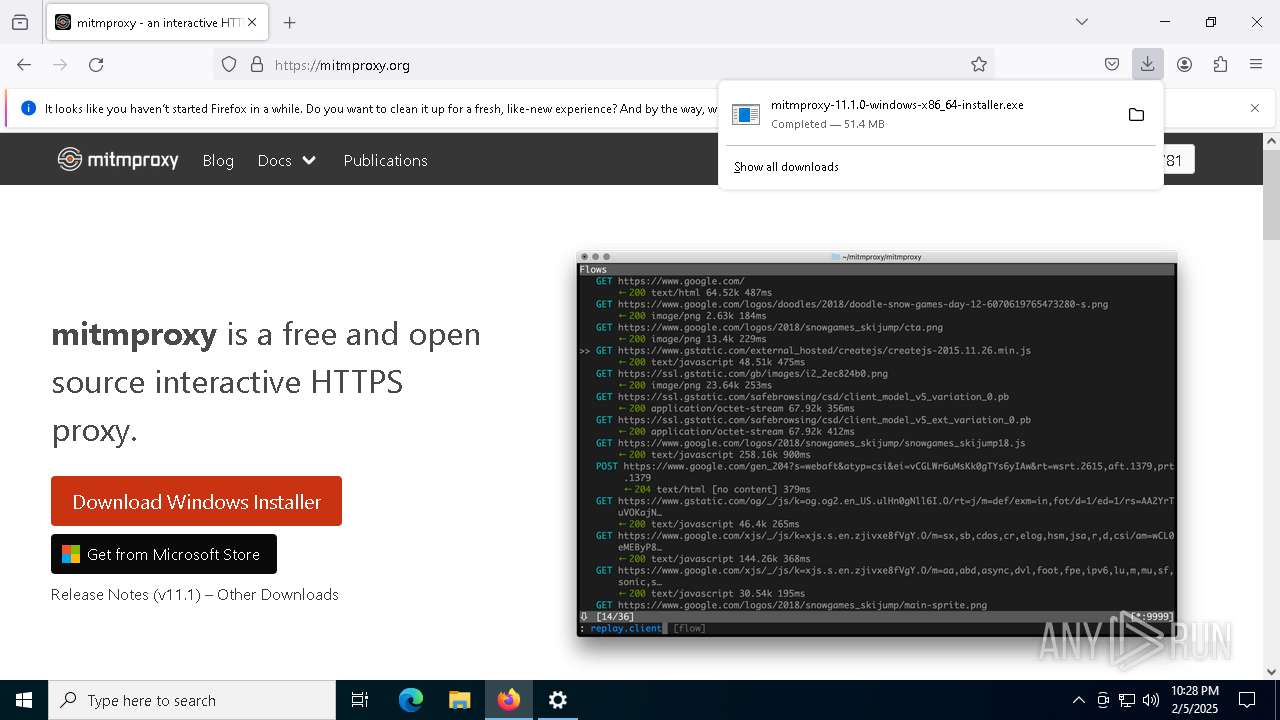This screenshot has width=1280, height=720.
Task: Open the list all tabs dropdown chevron
Action: point(1082,22)
